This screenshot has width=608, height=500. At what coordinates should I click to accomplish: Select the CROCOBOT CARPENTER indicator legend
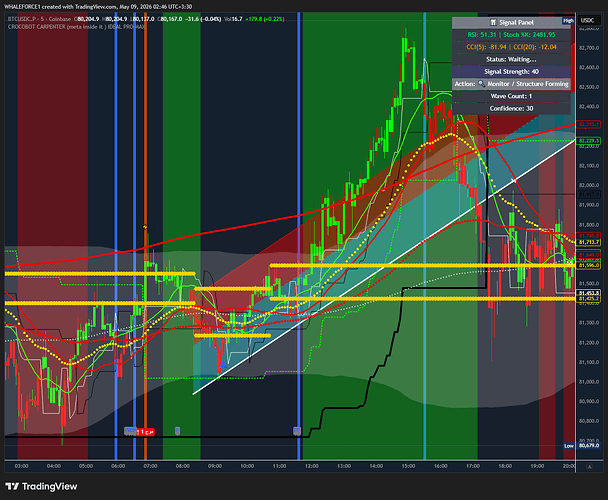[76, 27]
